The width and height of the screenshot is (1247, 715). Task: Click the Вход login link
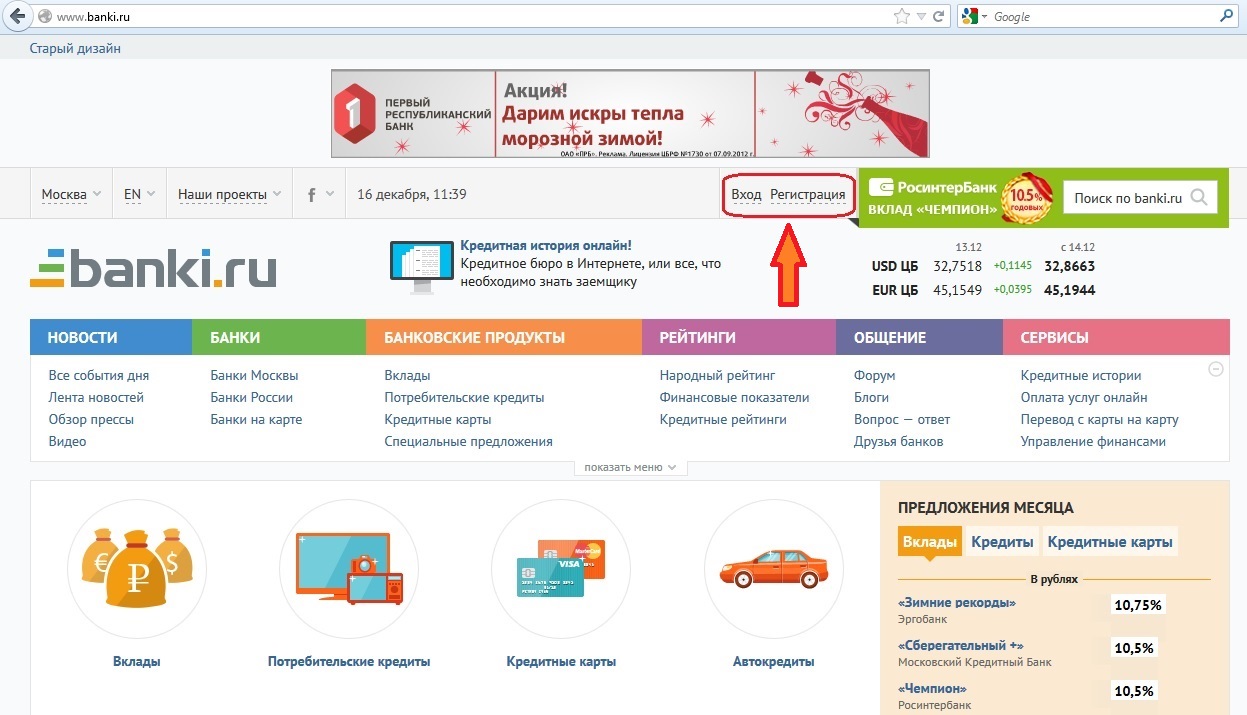pyautogui.click(x=746, y=194)
